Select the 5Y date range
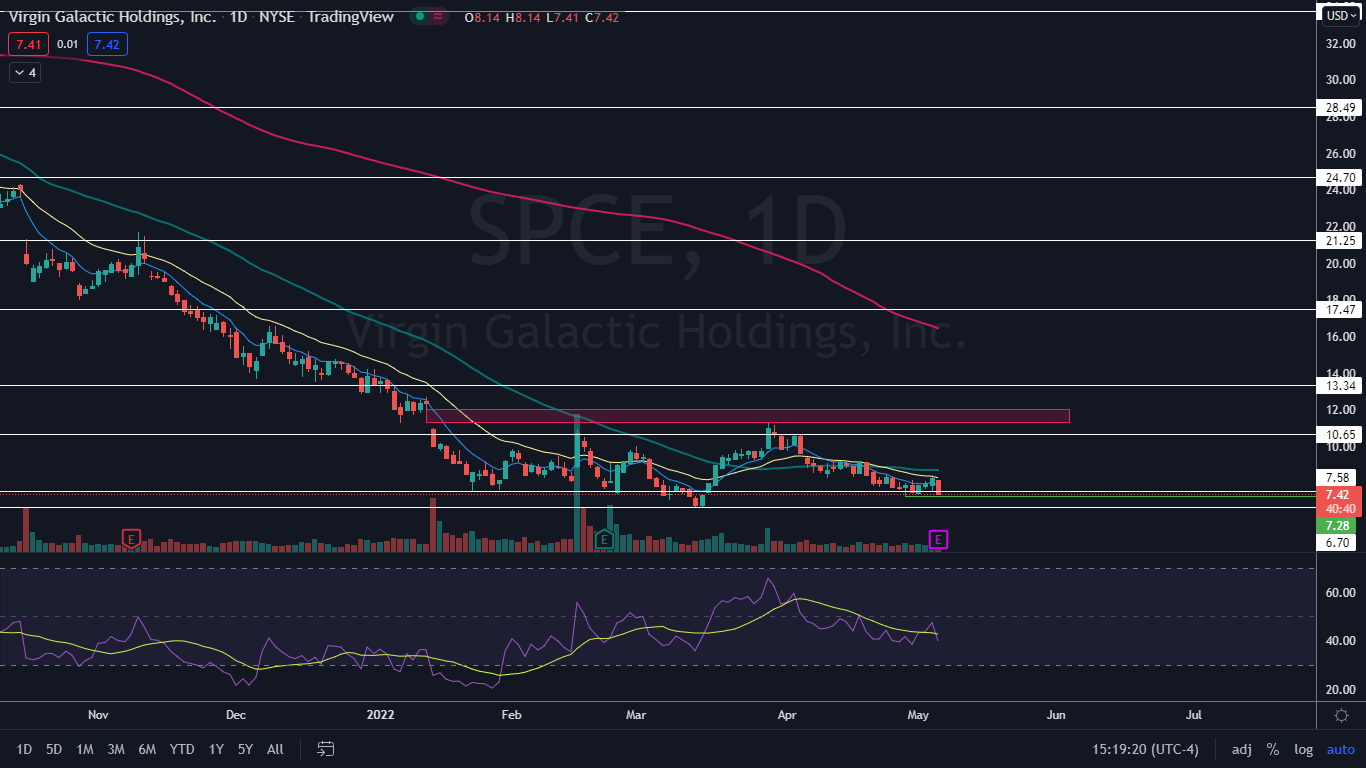This screenshot has height=768, width=1366. pos(246,749)
